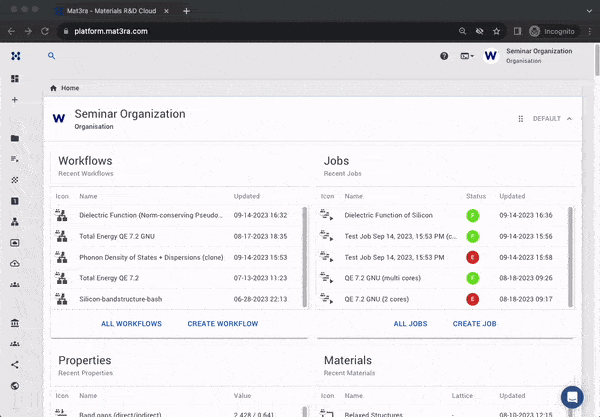This screenshot has width=600, height=417.
Task: Open the help question mark icon
Action: (444, 56)
